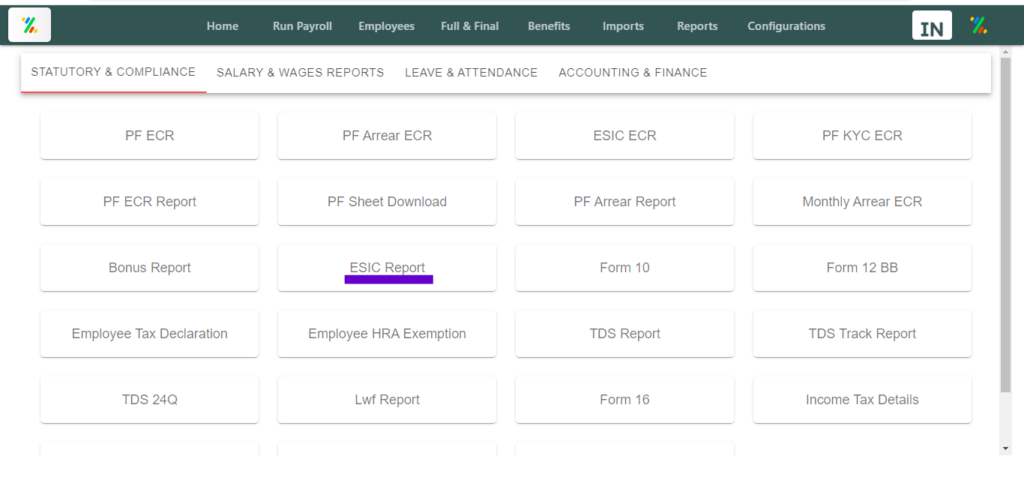Open the TDS Track Report card
Screen dimensions: 1024x483
(x=862, y=334)
